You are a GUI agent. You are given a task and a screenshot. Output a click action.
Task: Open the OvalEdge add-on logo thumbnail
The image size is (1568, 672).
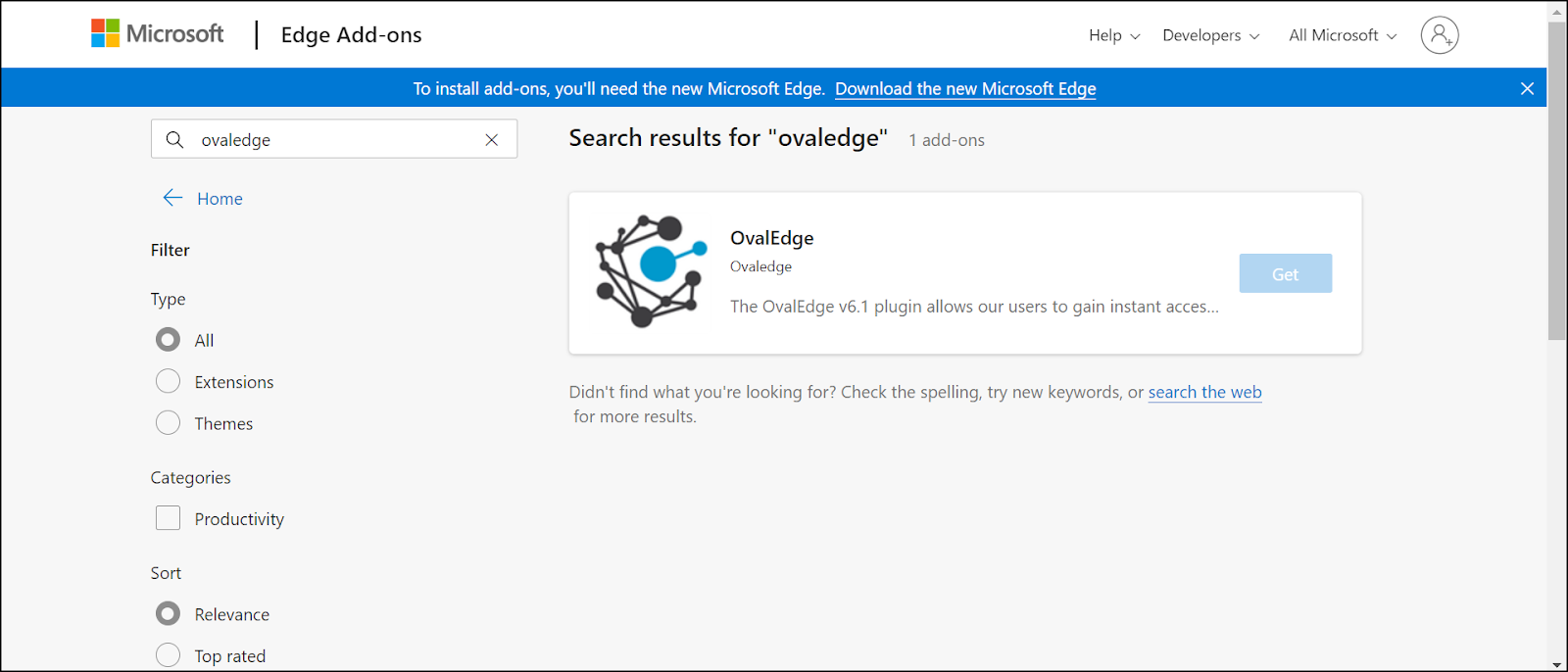650,271
